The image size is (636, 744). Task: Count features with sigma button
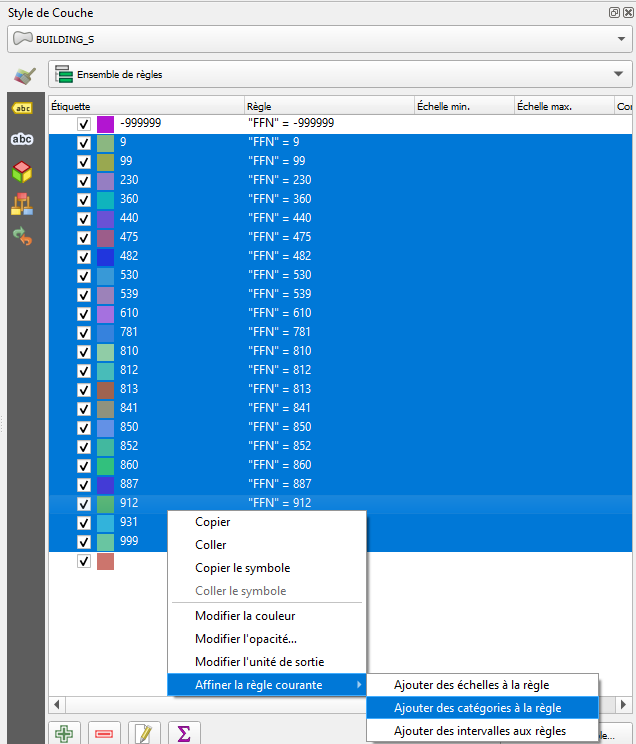coord(184,733)
